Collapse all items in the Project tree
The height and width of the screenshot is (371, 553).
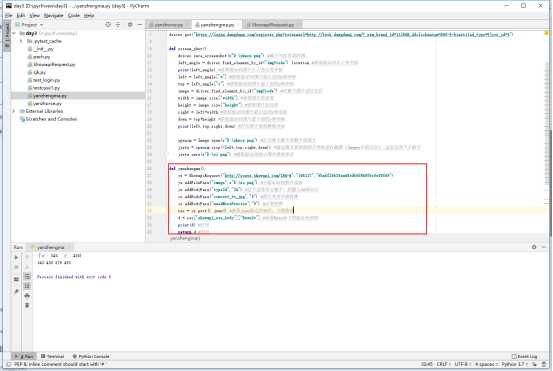[x=118, y=24]
